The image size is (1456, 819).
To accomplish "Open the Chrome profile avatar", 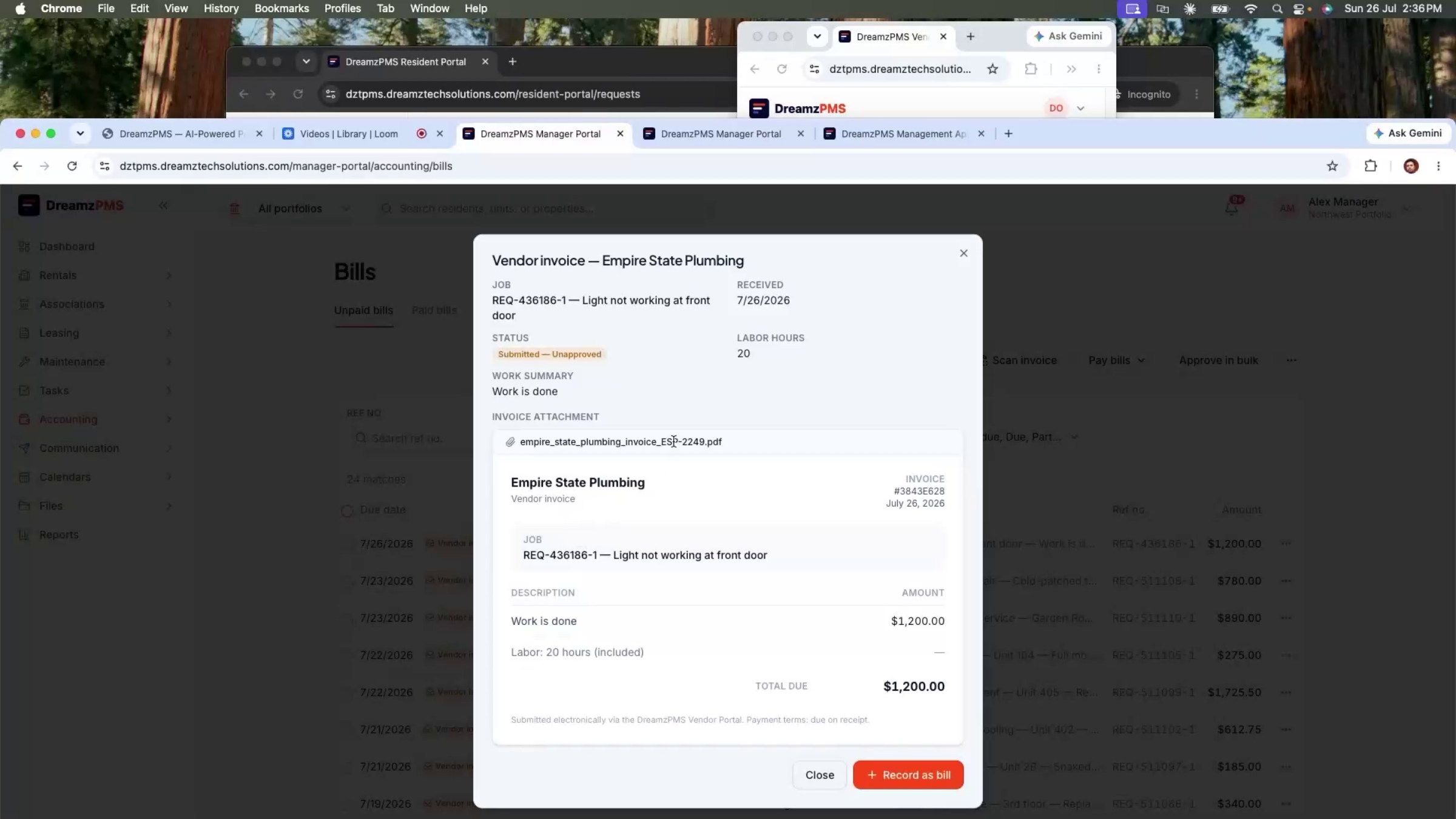I will [x=1411, y=166].
